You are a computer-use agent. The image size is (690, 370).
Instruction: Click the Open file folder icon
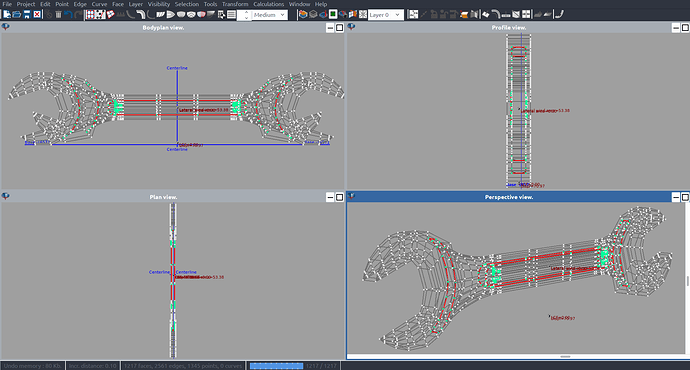pos(17,15)
